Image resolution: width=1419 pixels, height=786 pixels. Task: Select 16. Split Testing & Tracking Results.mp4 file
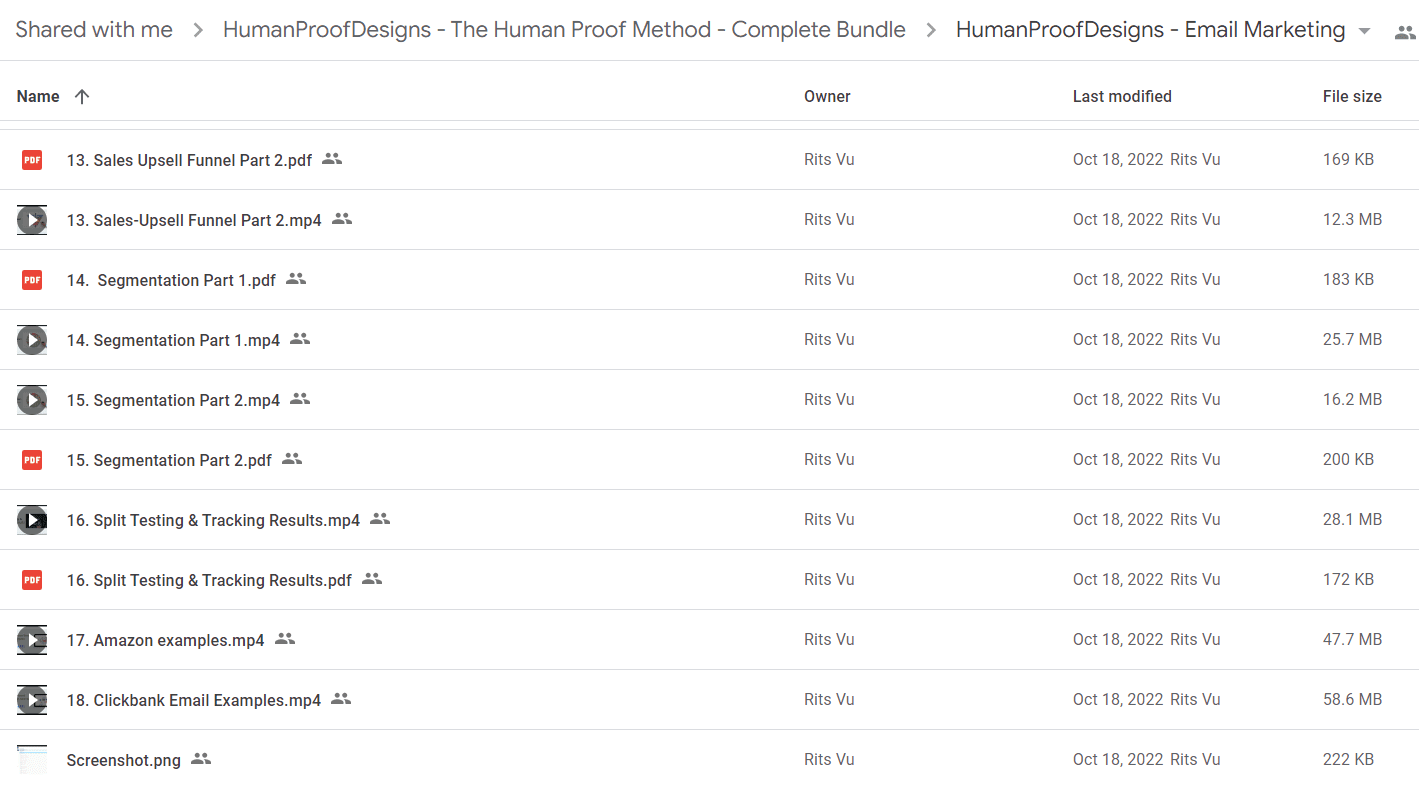click(709, 520)
